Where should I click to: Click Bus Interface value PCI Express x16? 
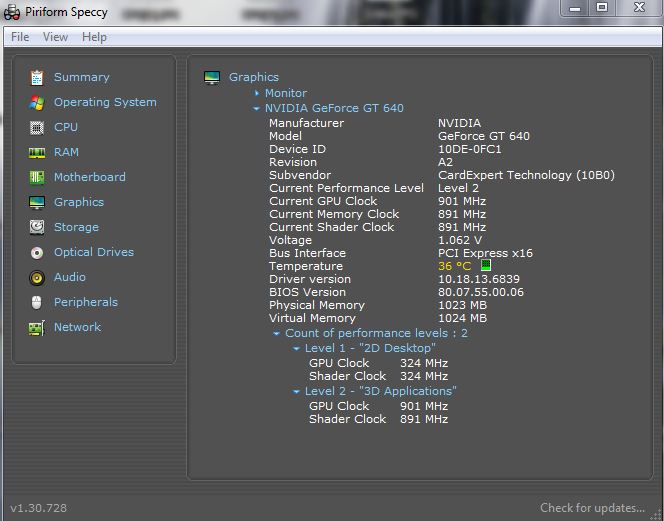485,253
